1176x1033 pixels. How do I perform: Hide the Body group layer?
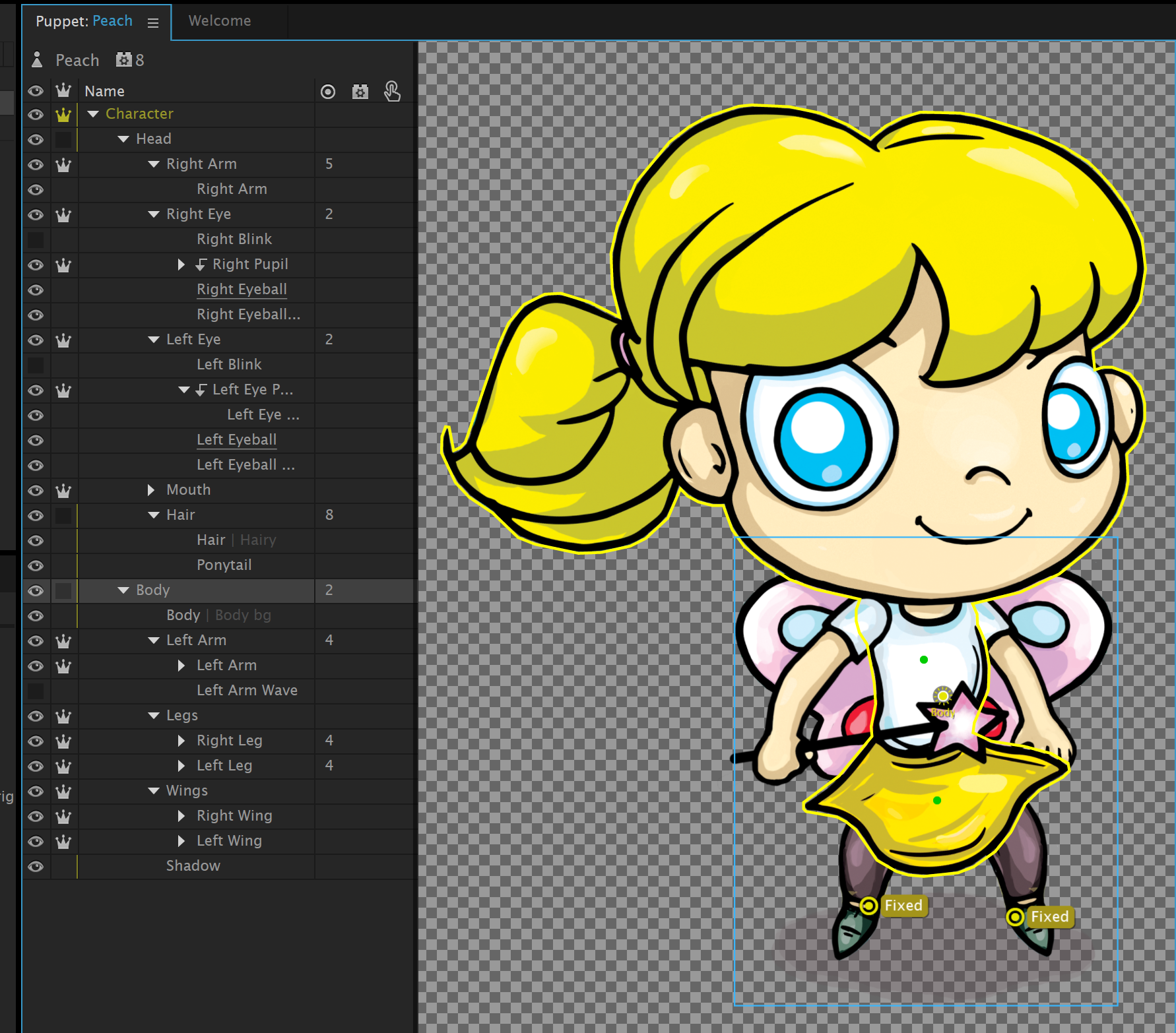(36, 591)
